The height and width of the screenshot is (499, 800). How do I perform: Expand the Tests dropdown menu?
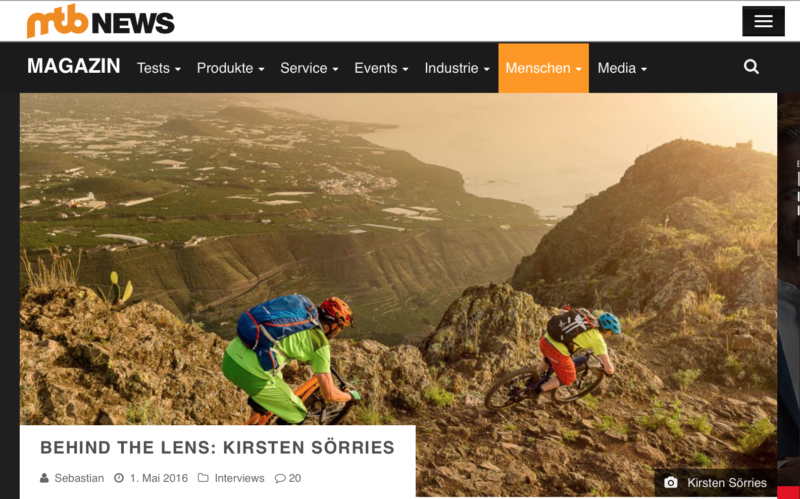point(159,68)
